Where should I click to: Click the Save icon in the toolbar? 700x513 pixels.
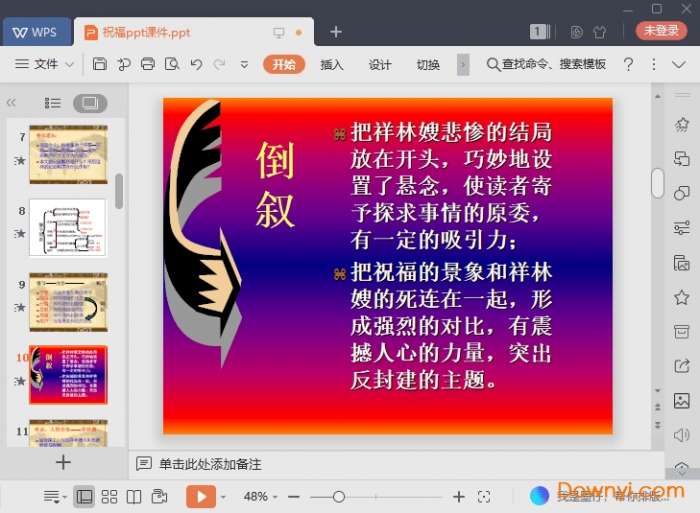coord(100,64)
